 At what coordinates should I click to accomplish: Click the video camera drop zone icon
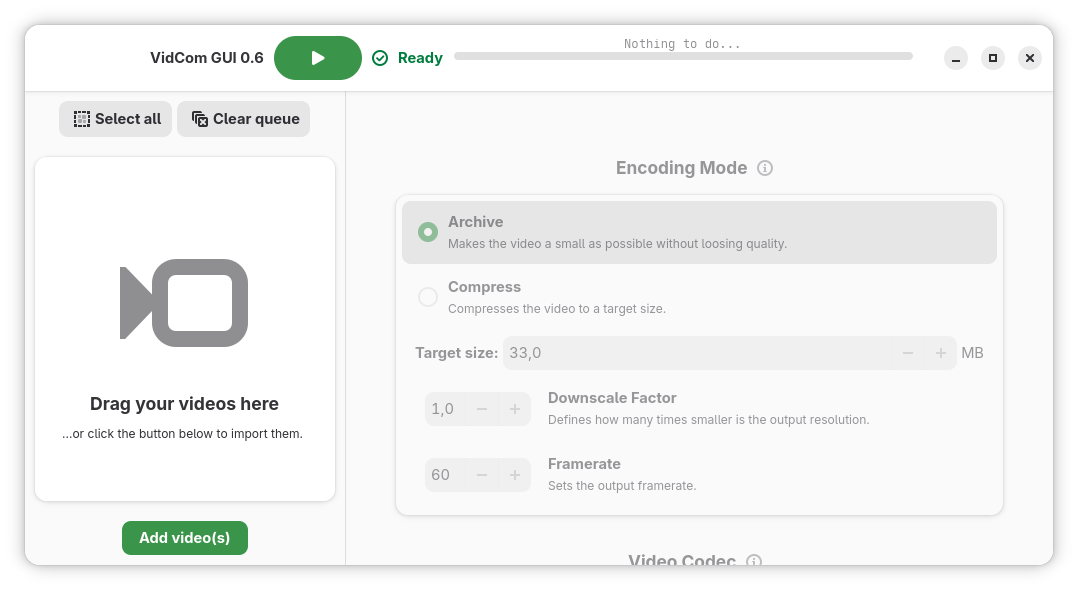pos(184,303)
